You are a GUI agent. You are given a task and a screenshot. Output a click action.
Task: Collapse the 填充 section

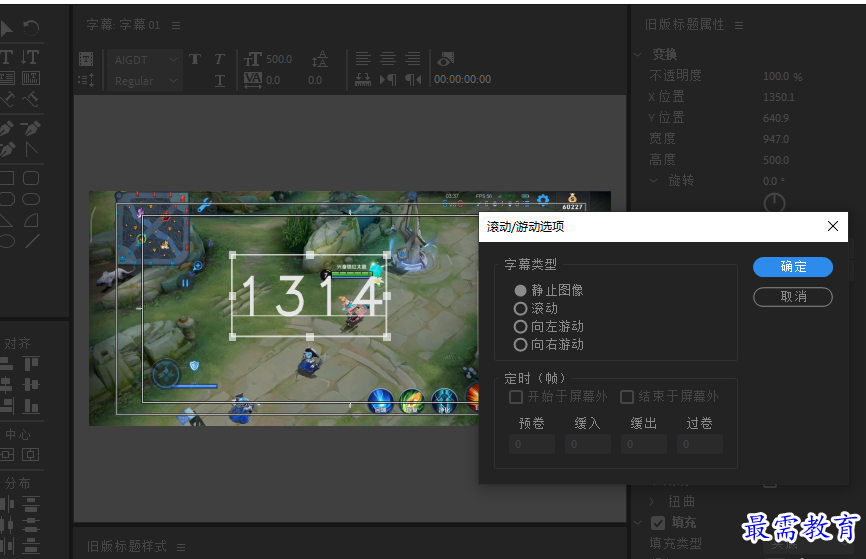click(x=638, y=523)
